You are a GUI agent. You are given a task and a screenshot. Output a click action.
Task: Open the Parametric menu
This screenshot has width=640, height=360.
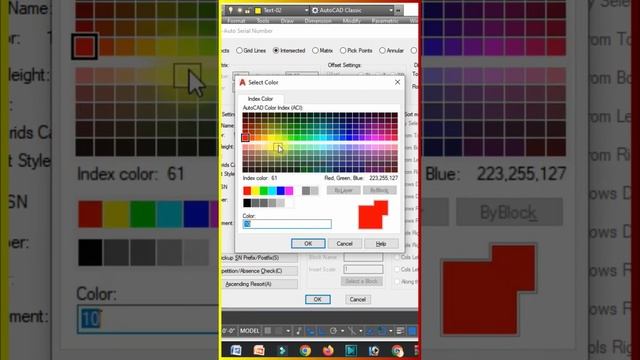(385, 21)
